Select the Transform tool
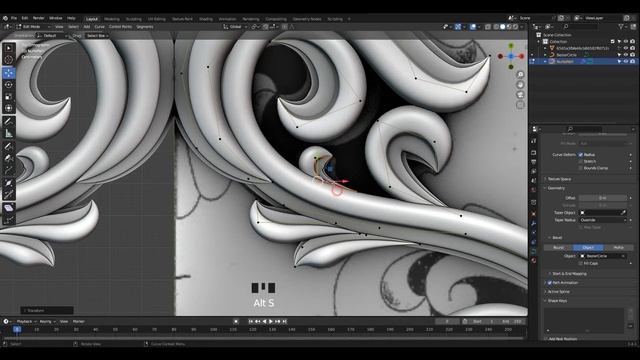The height and width of the screenshot is (360, 640). pyautogui.click(x=9, y=108)
